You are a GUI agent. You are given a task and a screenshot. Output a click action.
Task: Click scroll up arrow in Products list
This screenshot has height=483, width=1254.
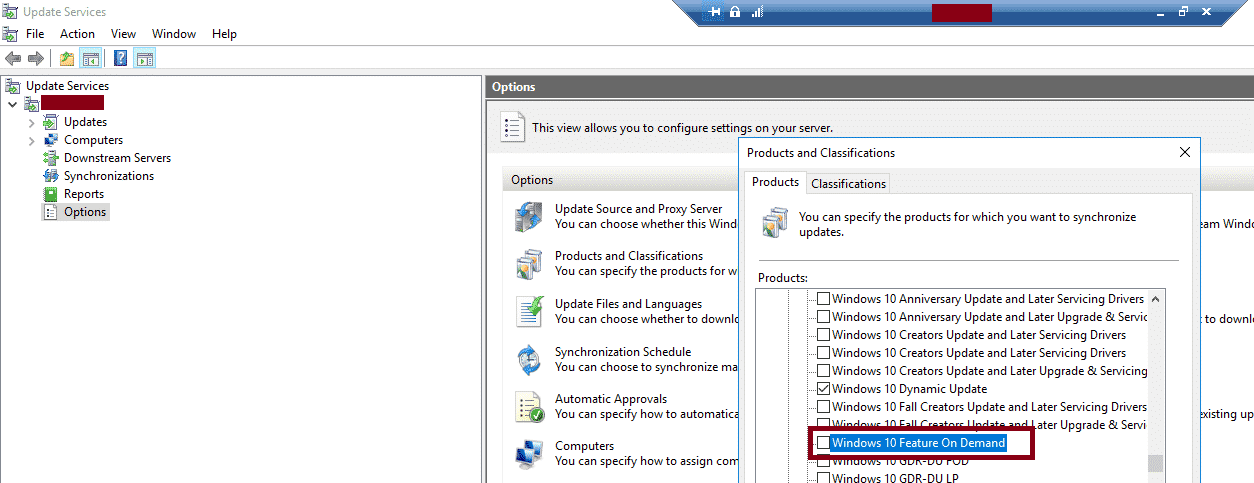click(1156, 299)
